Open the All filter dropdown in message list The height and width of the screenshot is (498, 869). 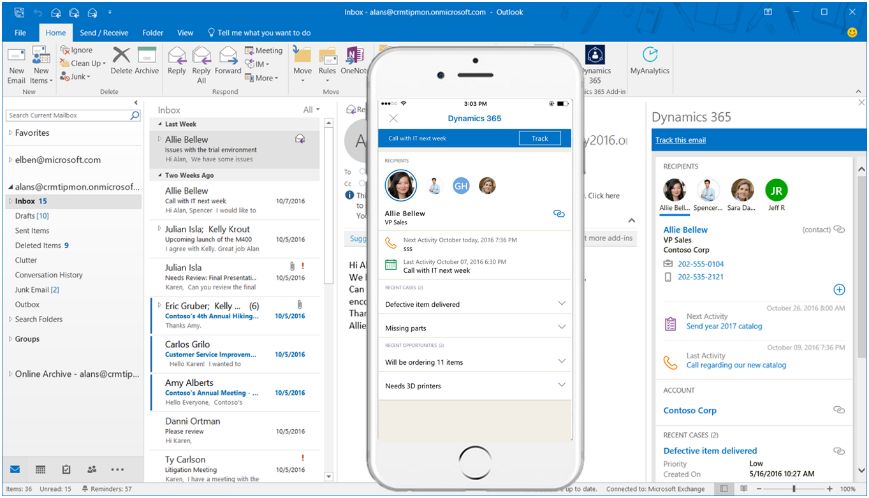pos(312,110)
